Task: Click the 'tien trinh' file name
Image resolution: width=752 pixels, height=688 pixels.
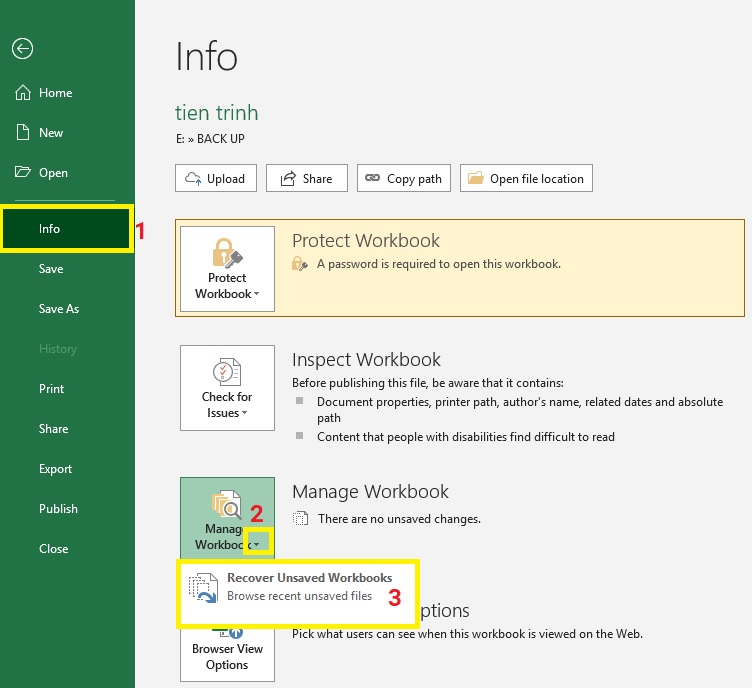Action: tap(217, 113)
